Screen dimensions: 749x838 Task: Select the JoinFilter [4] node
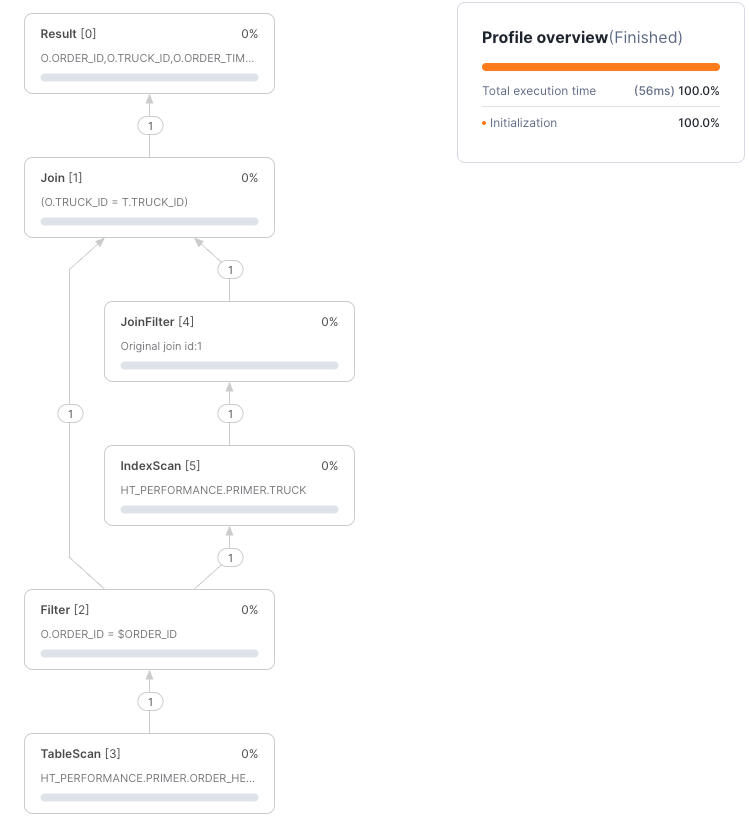click(x=229, y=340)
